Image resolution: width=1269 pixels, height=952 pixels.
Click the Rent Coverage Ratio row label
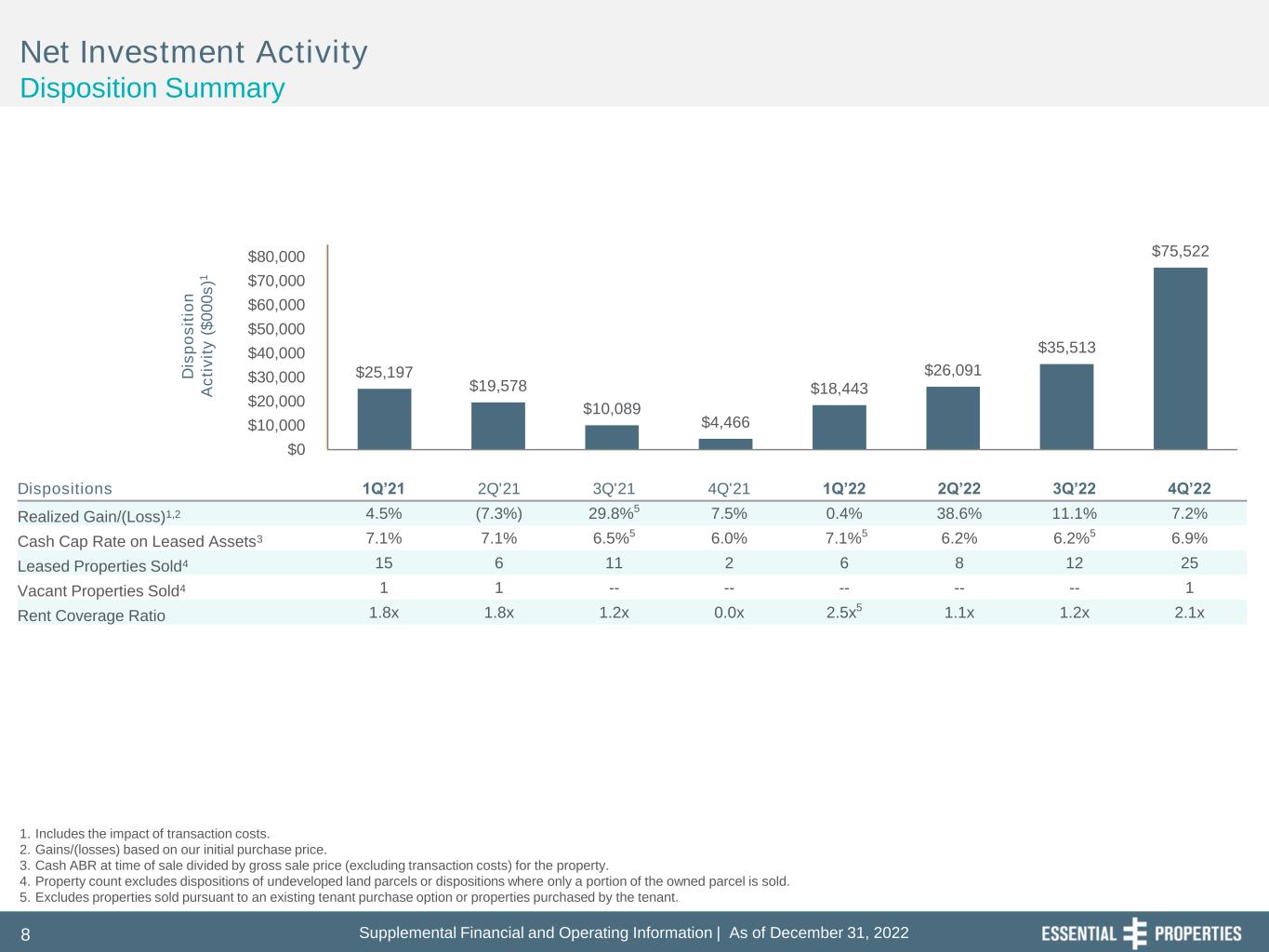(x=91, y=615)
